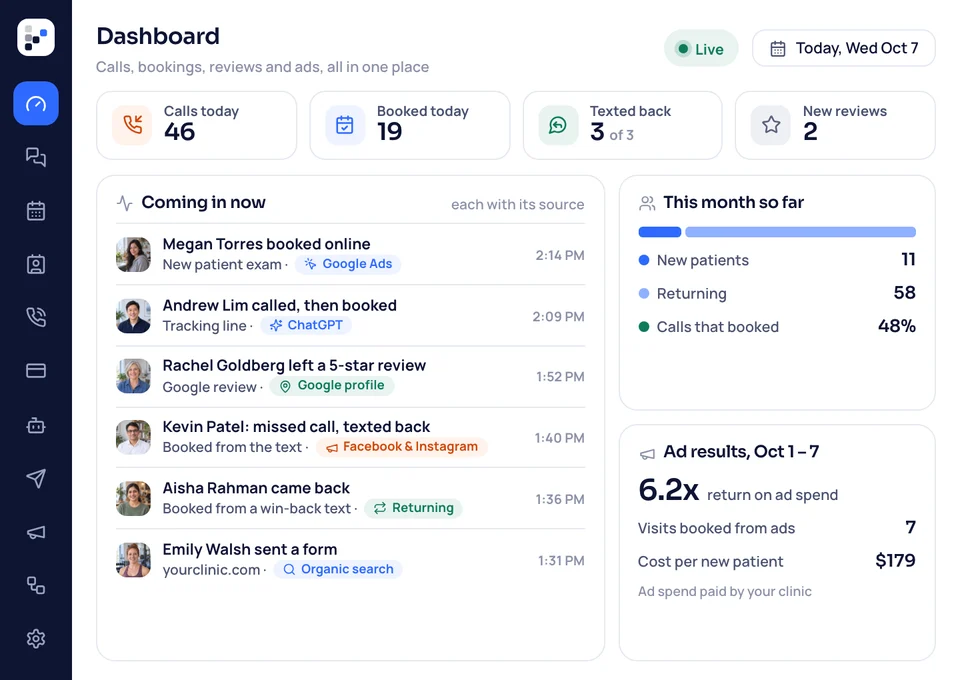The height and width of the screenshot is (680, 960).
Task: Open 'Megan Torres booked online' entry
Action: coord(350,255)
